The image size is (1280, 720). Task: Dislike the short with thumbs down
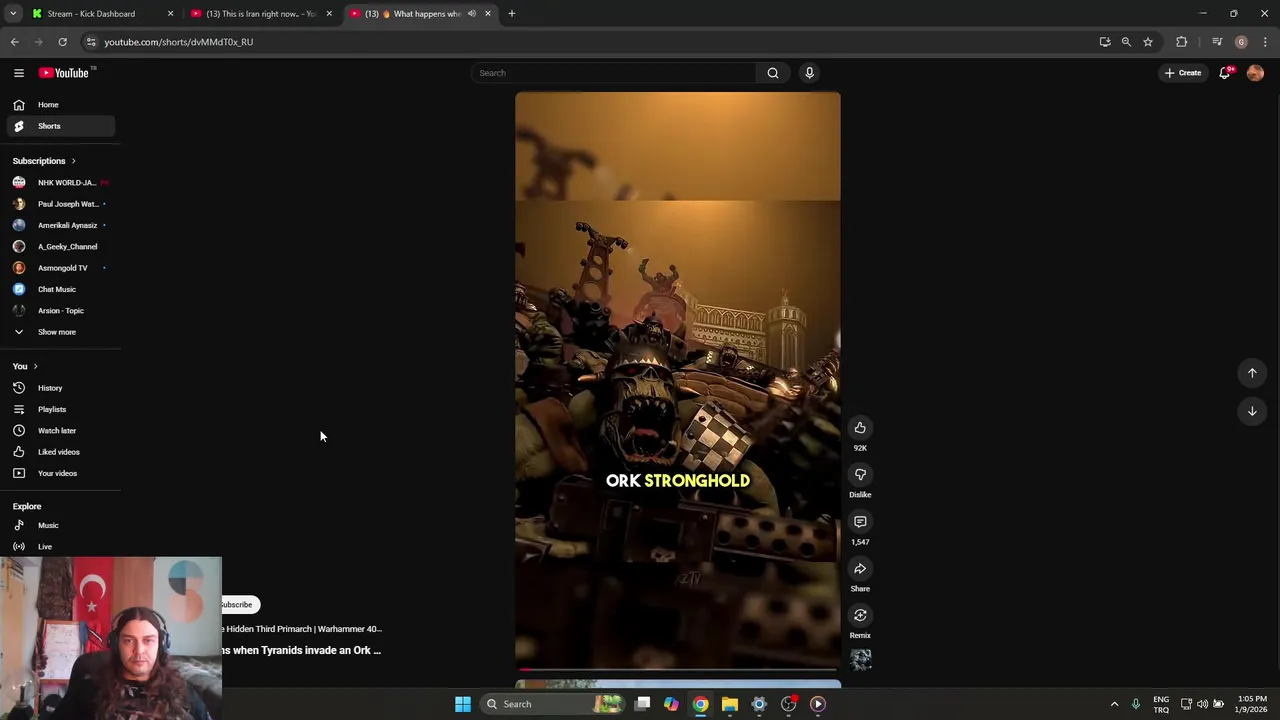point(860,475)
